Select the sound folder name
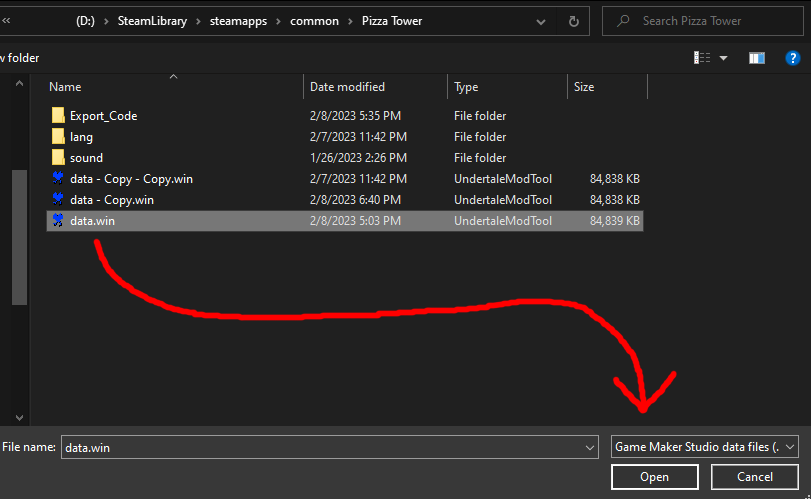Image resolution: width=811 pixels, height=499 pixels. click(86, 158)
